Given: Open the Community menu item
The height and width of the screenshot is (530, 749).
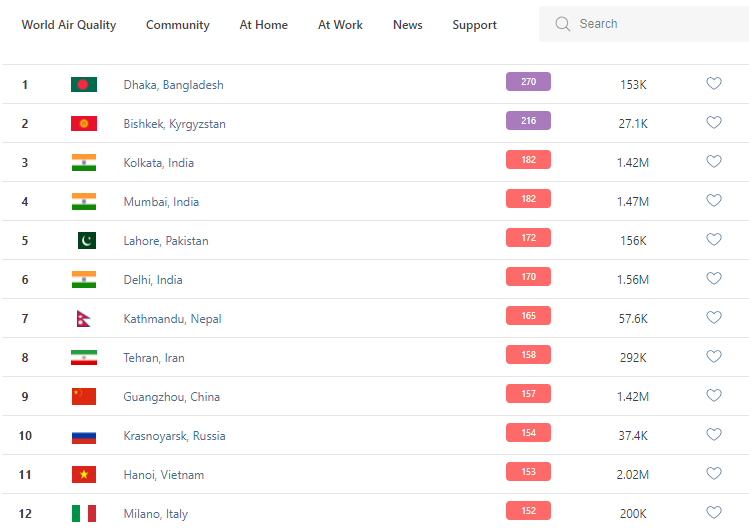Looking at the screenshot, I should 178,25.
